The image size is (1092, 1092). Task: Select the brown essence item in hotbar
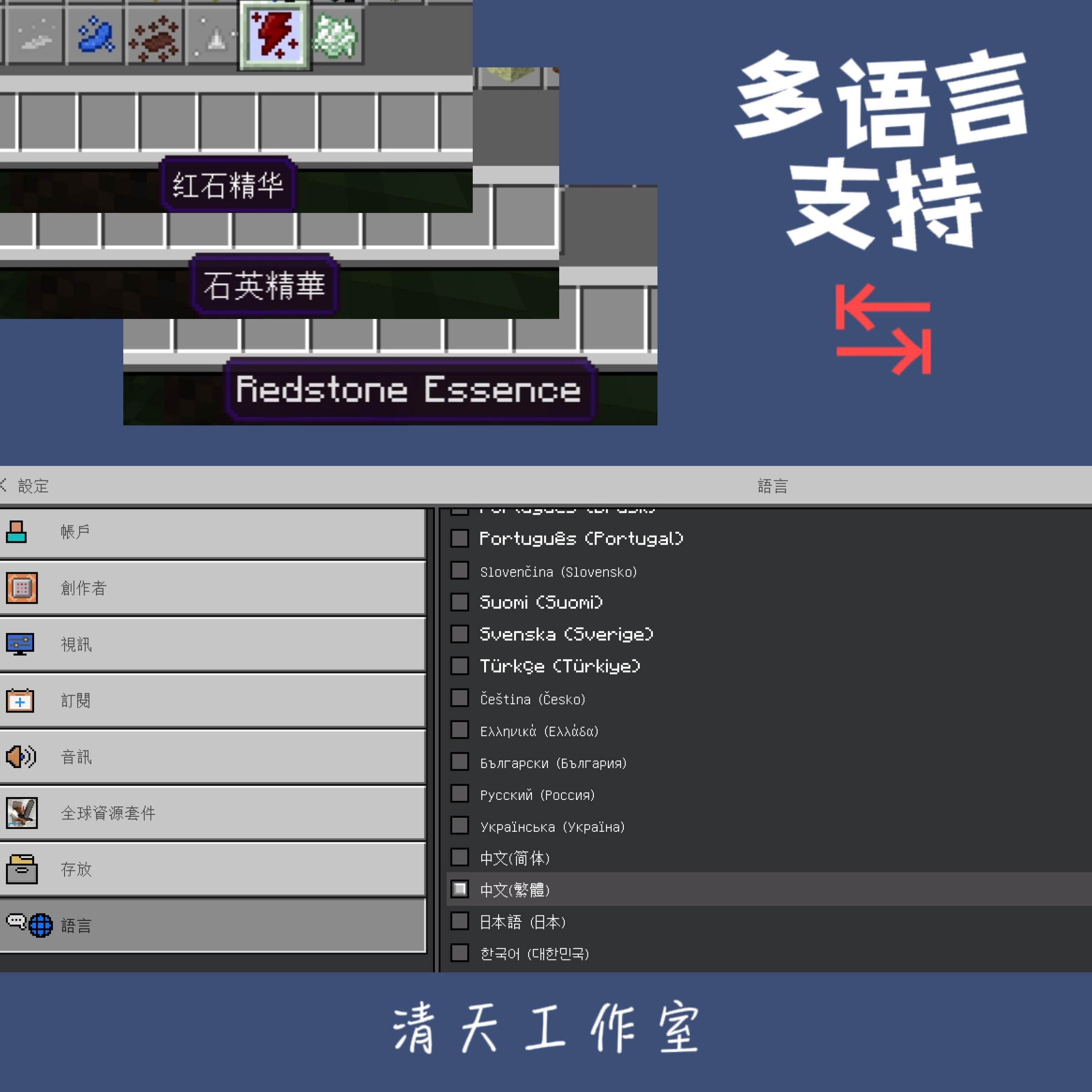154,38
